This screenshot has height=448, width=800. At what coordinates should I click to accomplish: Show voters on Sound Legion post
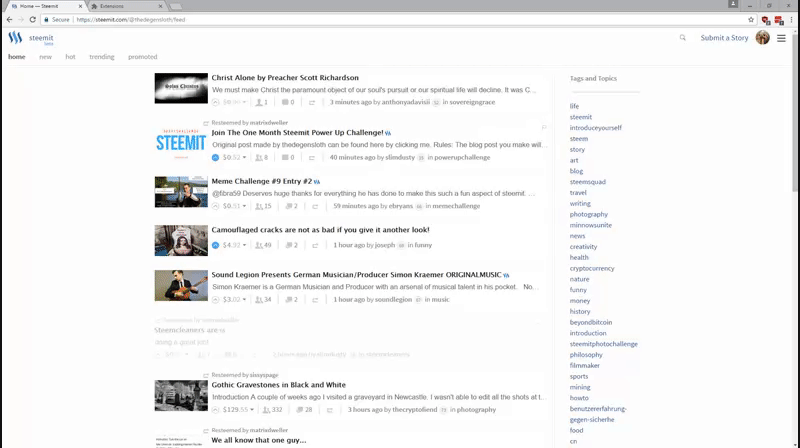(263, 300)
